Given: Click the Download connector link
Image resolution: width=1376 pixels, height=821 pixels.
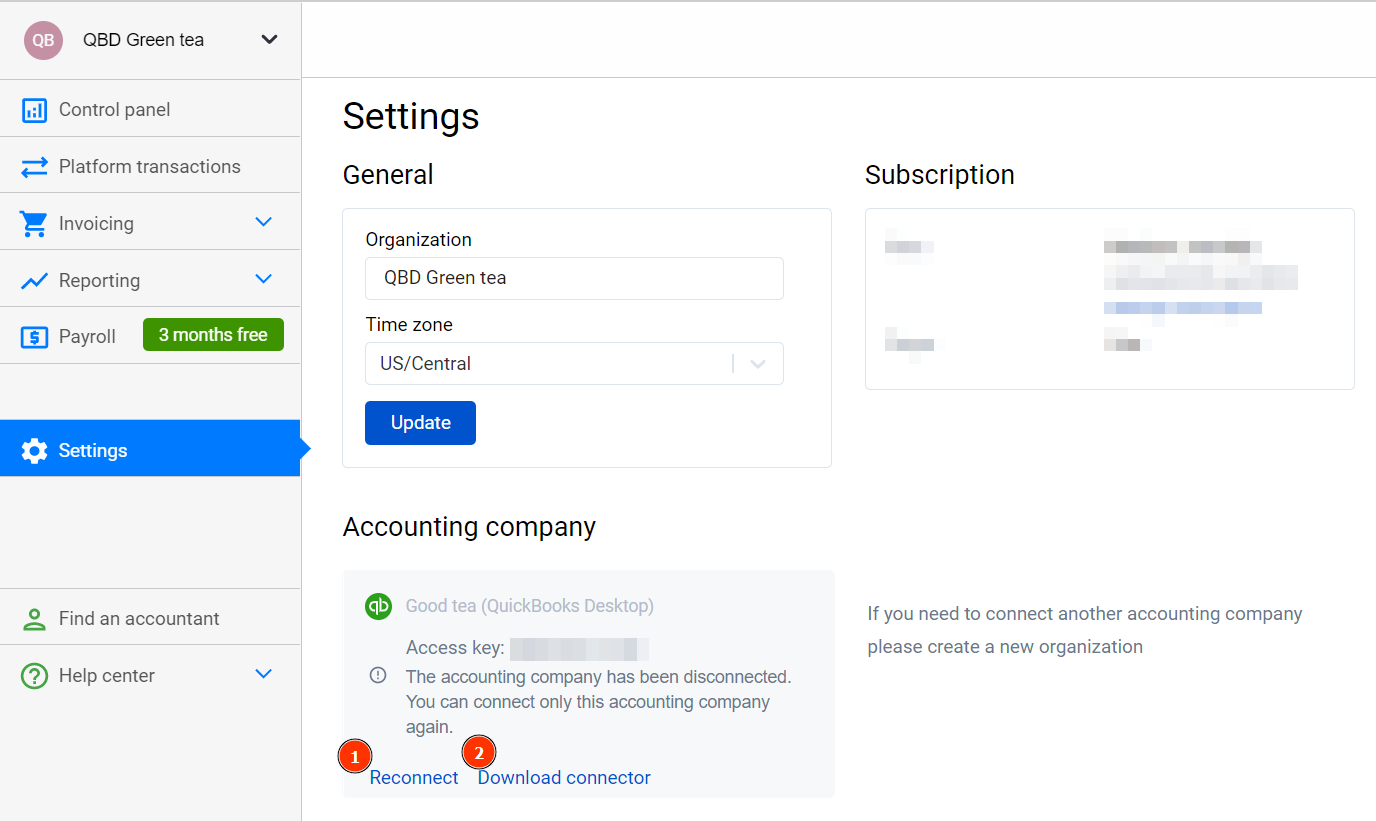Looking at the screenshot, I should (564, 778).
